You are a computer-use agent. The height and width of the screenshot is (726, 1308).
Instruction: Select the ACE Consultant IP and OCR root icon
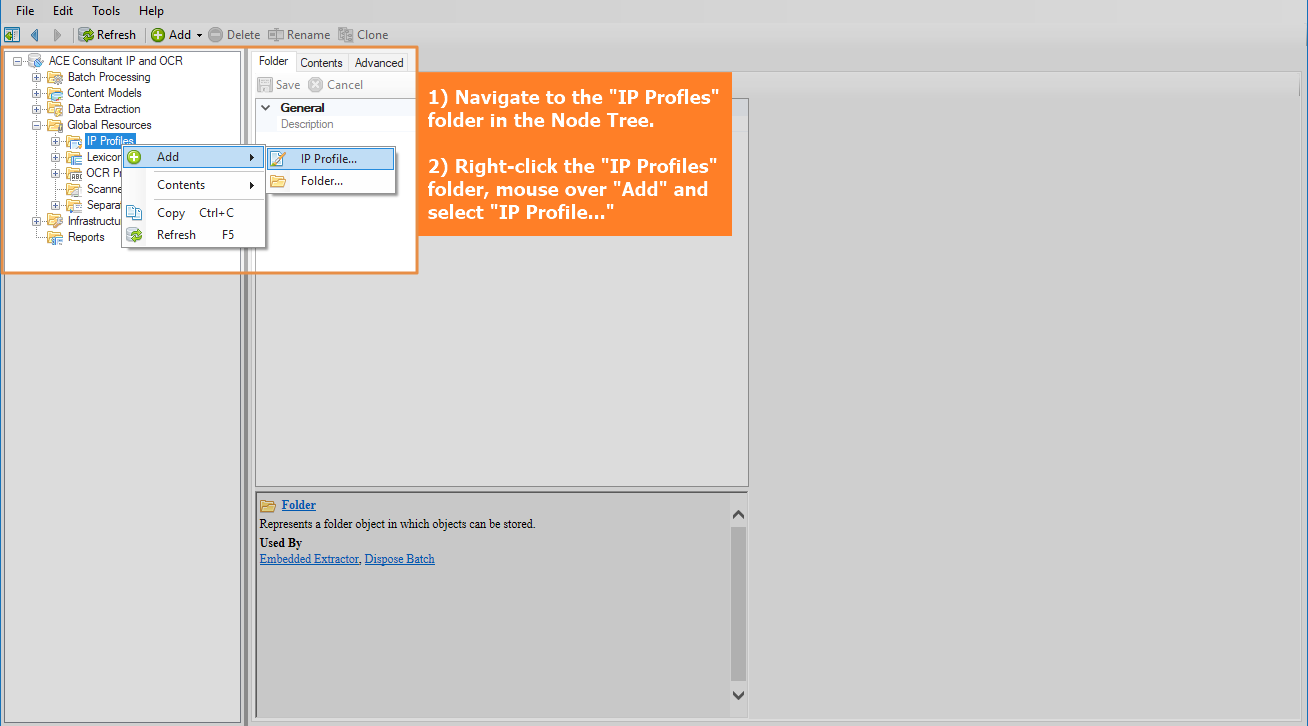[x=36, y=61]
